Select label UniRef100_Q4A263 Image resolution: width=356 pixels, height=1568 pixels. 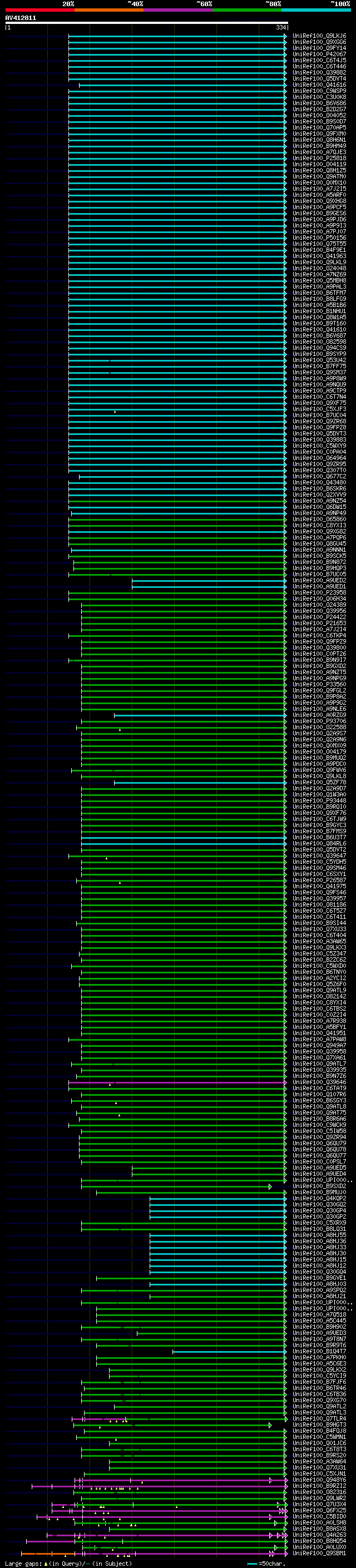click(x=319, y=1535)
